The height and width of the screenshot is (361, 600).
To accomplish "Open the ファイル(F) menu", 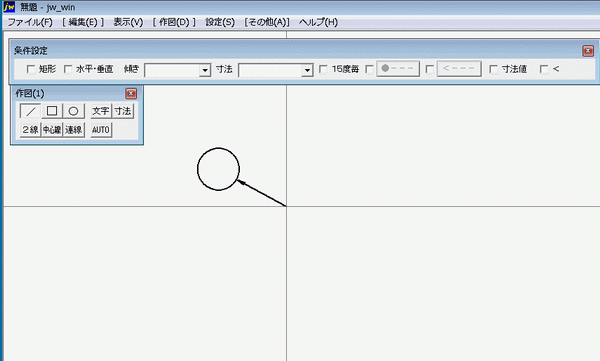I will [30, 22].
